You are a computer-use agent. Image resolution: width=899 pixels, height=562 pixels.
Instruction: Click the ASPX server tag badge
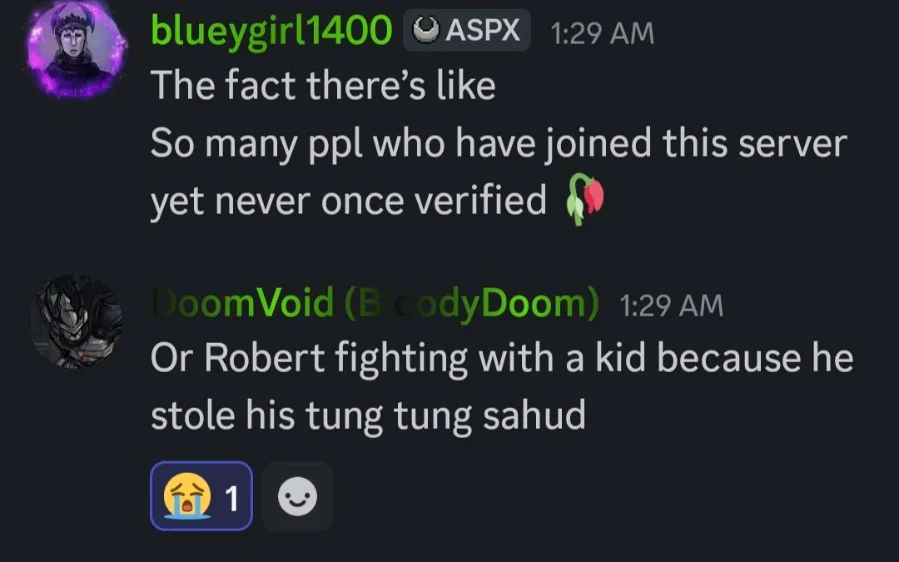[466, 30]
